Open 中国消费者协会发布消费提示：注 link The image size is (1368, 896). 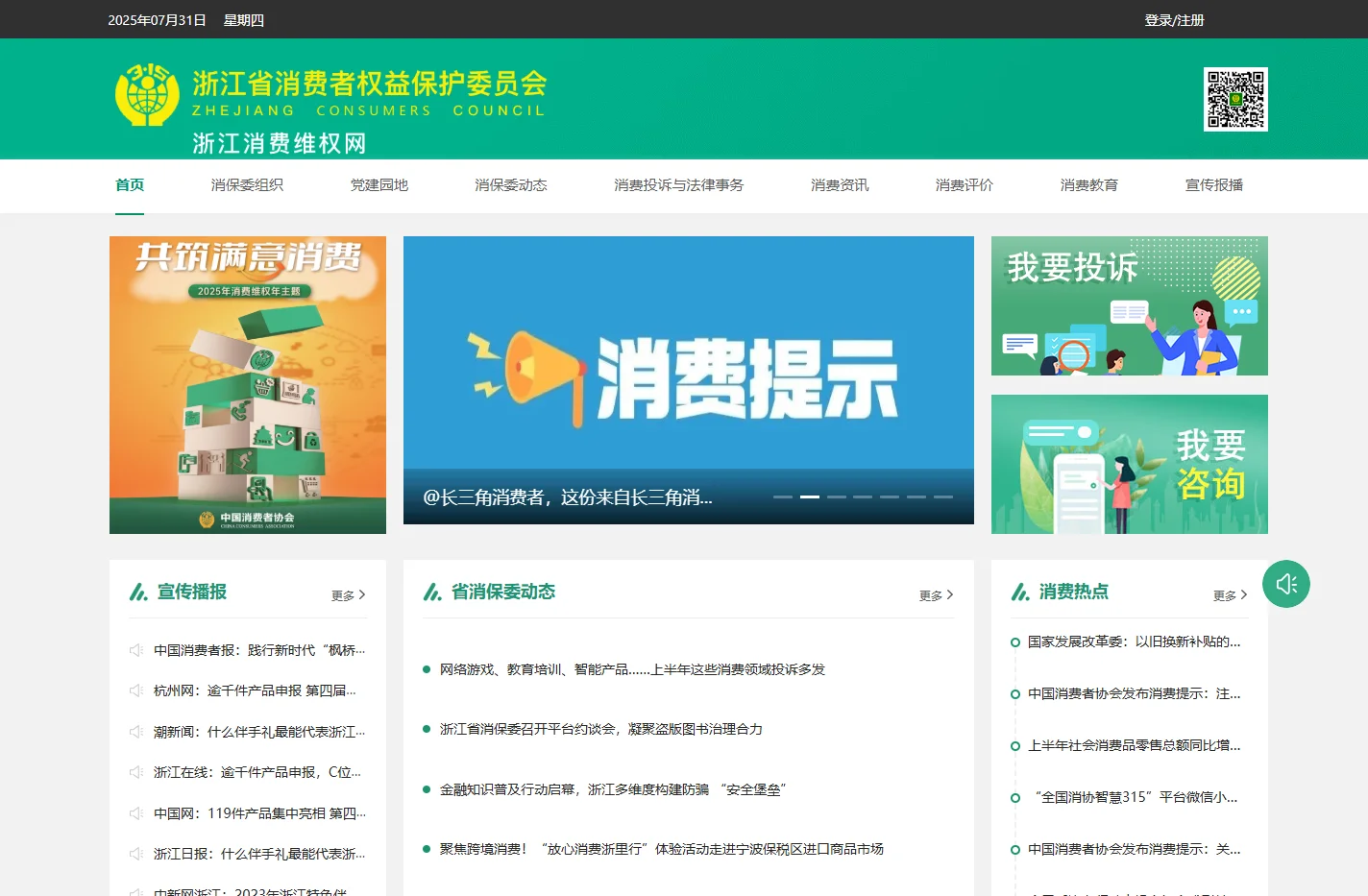point(1135,693)
